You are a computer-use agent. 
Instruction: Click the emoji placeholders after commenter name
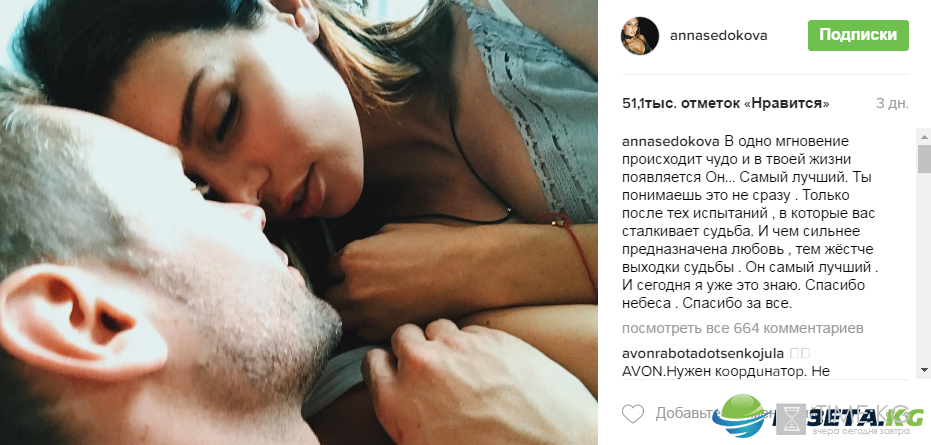point(800,354)
